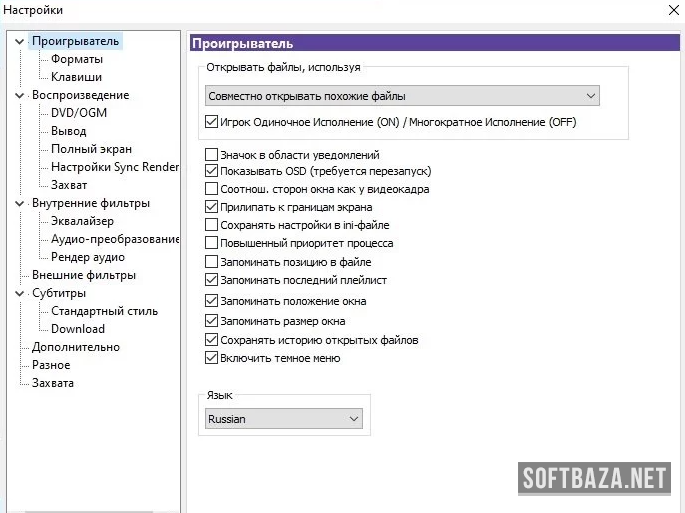Check Запоминать позицию в файле
The height and width of the screenshot is (513, 685).
point(211,261)
